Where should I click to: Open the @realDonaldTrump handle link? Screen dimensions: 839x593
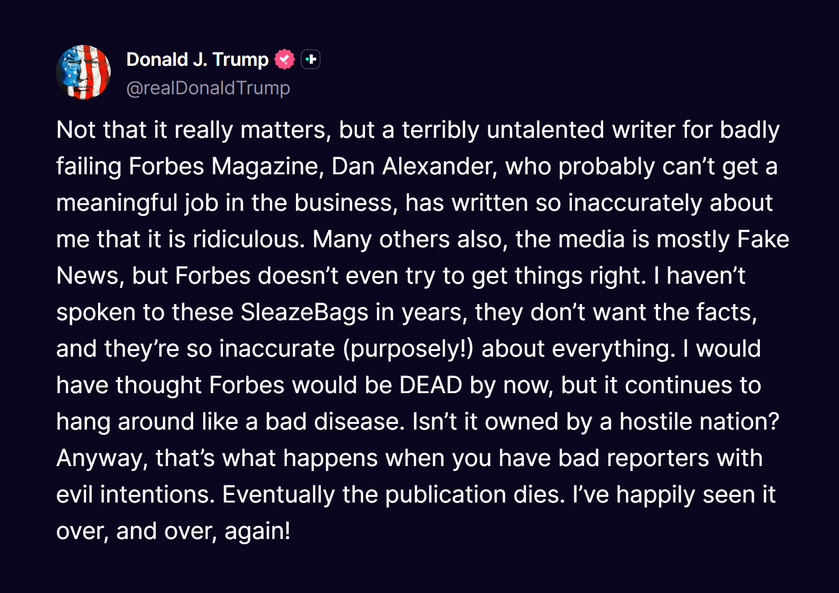point(208,88)
